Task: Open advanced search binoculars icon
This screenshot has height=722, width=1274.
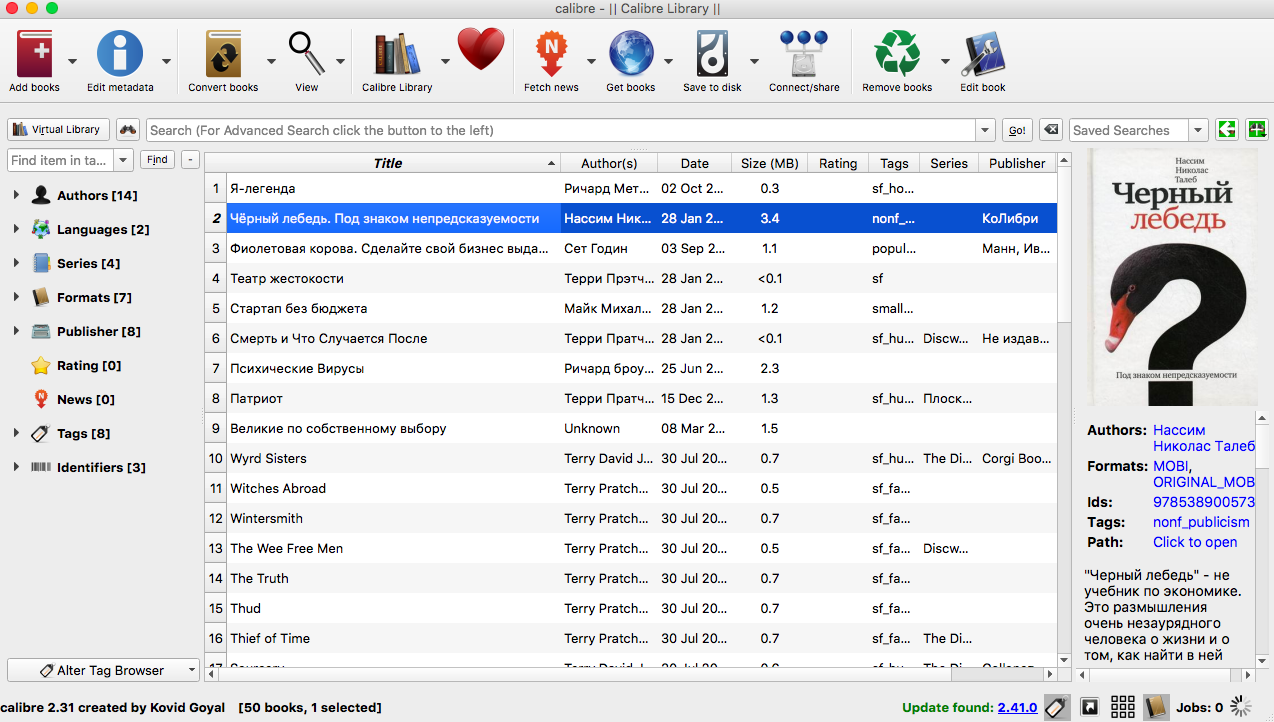Action: (x=128, y=130)
